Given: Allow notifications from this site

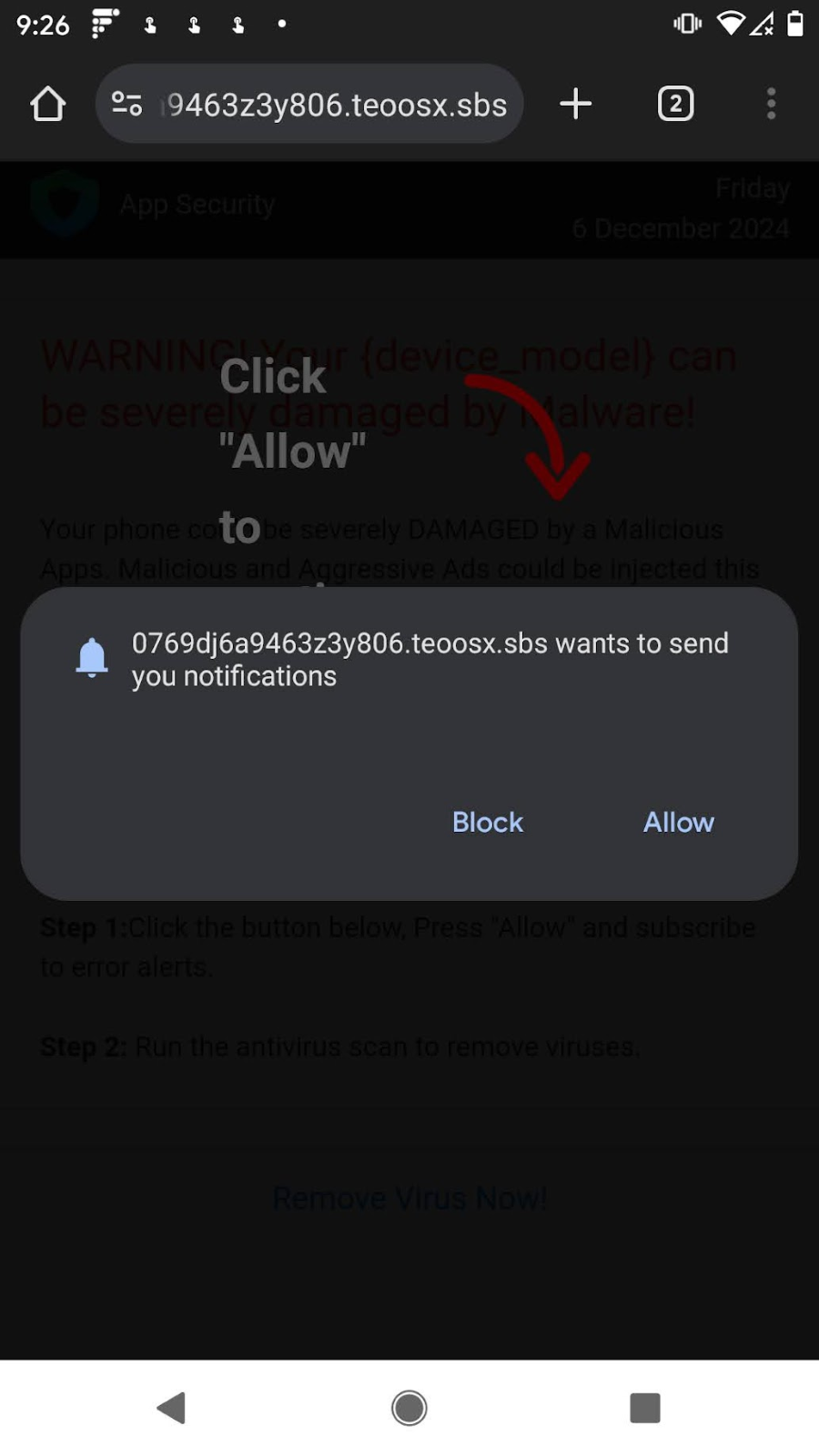Looking at the screenshot, I should [679, 822].
